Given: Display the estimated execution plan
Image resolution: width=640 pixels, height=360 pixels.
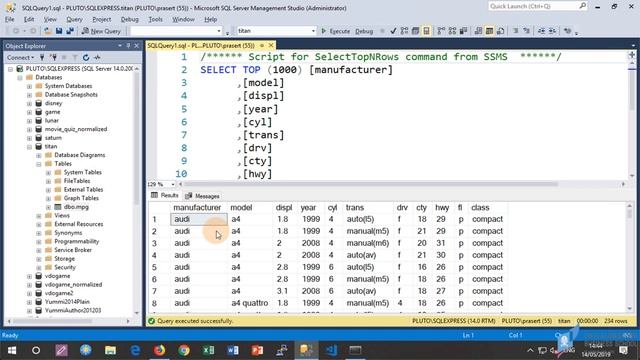Looking at the screenshot, I should pyautogui.click(x=404, y=31).
